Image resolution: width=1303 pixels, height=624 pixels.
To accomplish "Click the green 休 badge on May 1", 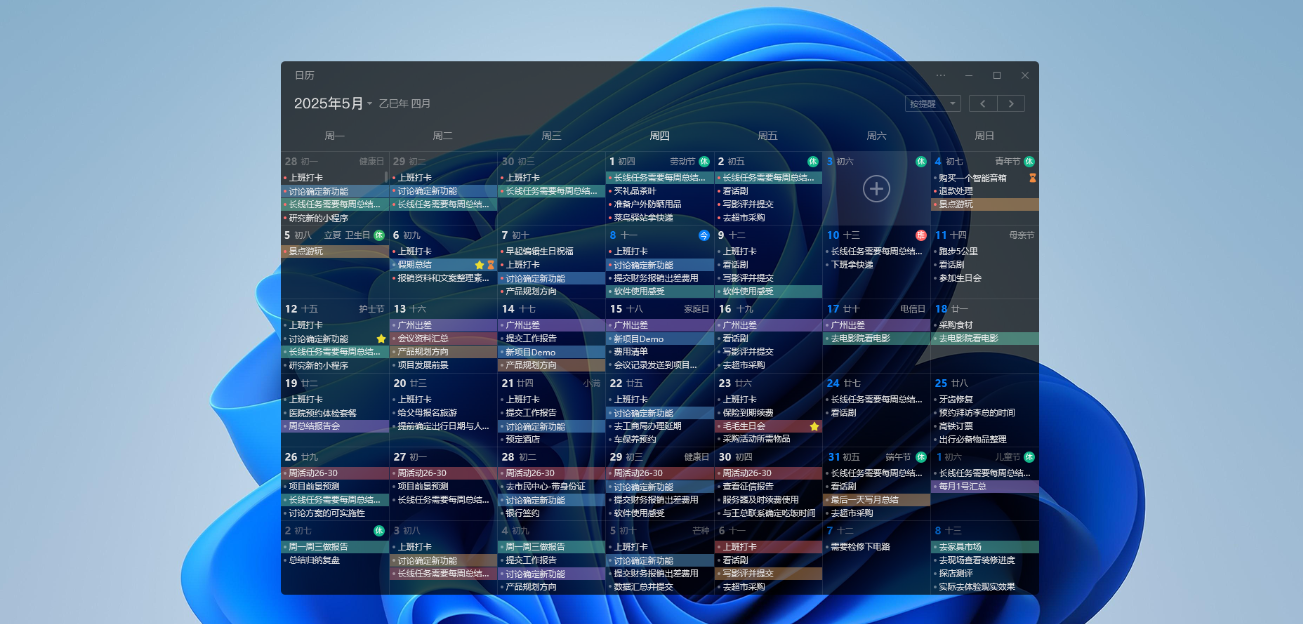I will [x=704, y=161].
